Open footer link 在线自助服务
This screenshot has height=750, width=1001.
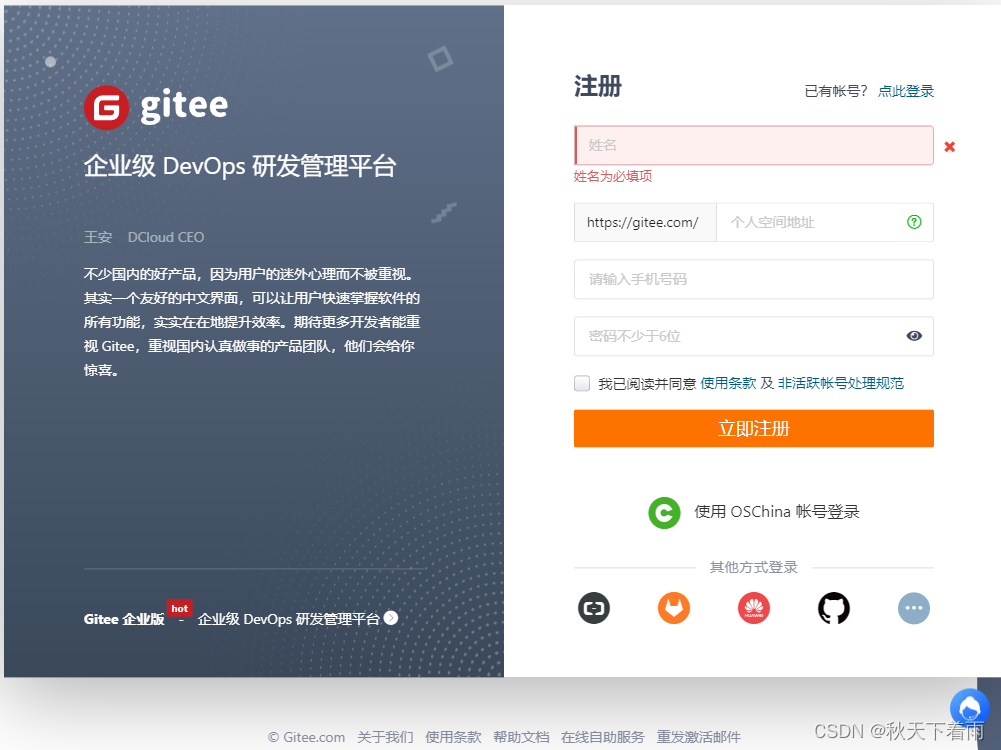[603, 737]
